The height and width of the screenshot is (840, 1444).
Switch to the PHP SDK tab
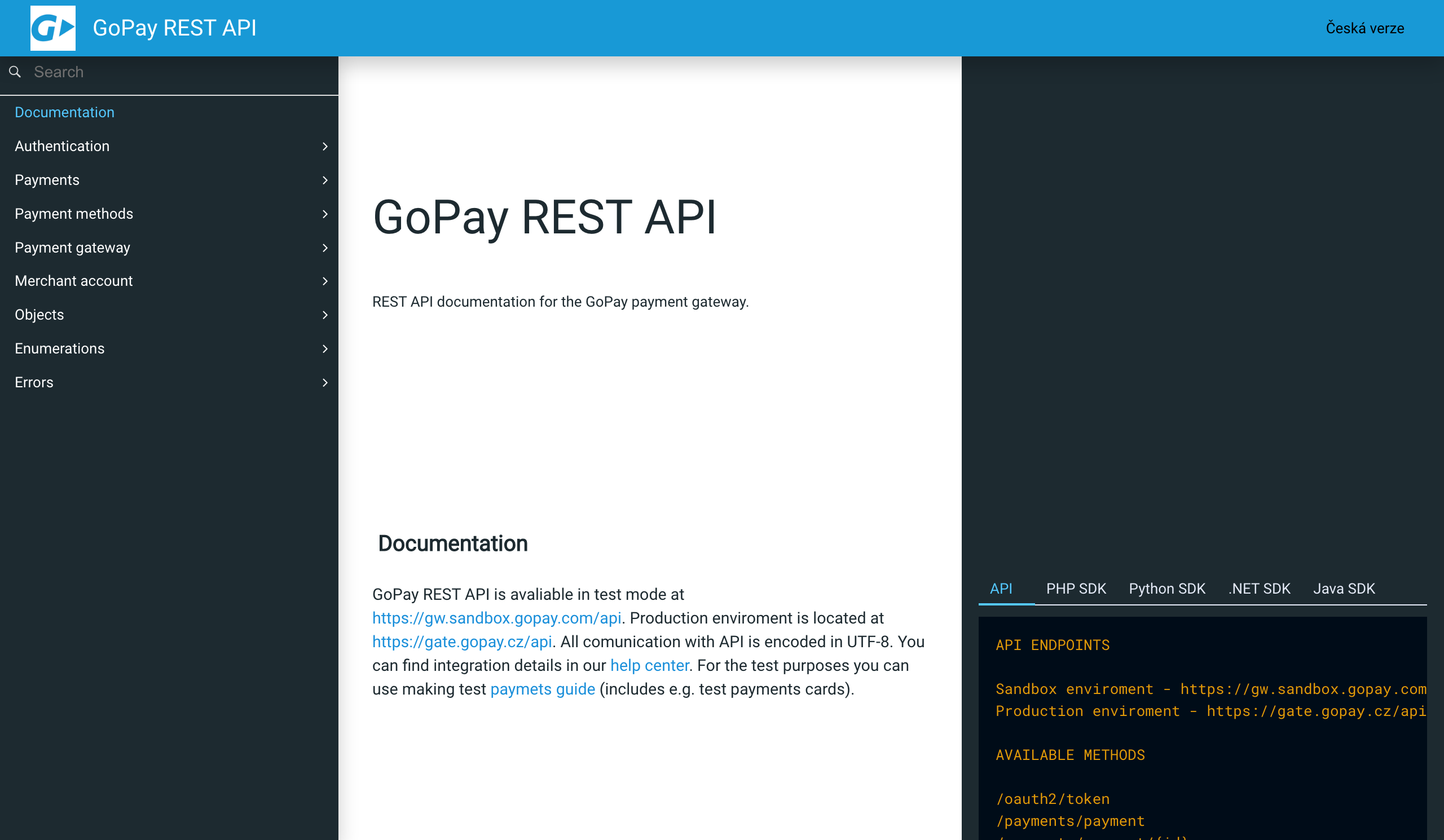pyautogui.click(x=1076, y=589)
